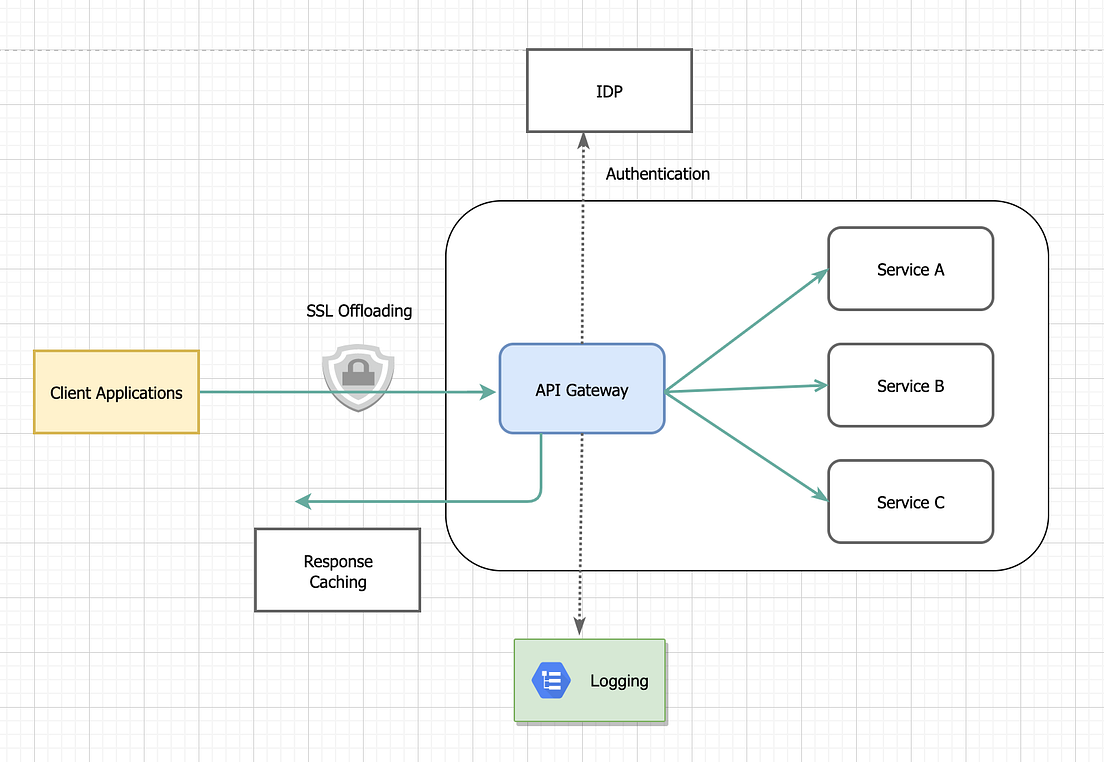Click the API Gateway blue node
This screenshot has width=1104, height=762.
pyautogui.click(x=581, y=390)
